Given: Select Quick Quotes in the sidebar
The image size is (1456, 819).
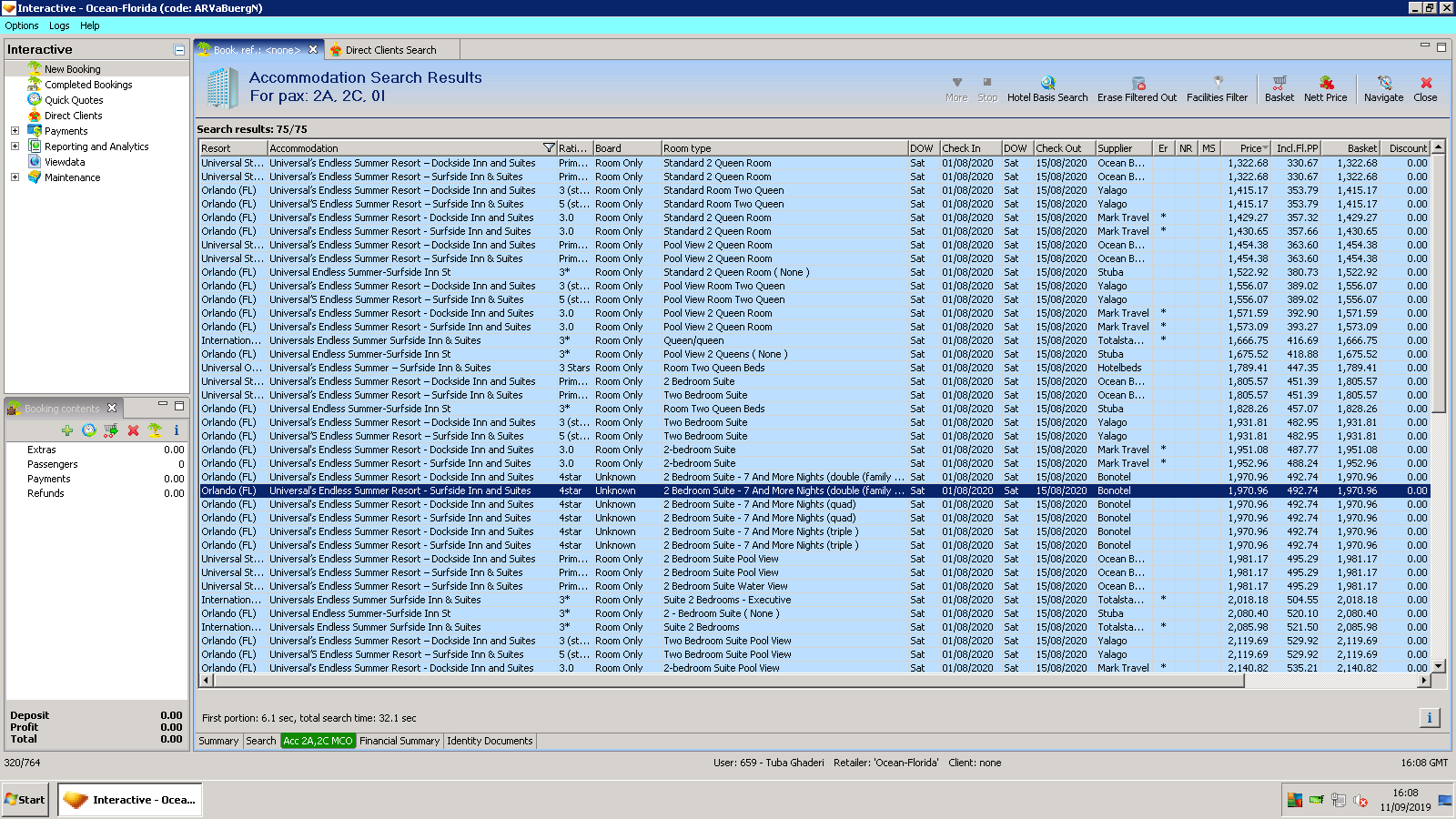Looking at the screenshot, I should click(74, 100).
